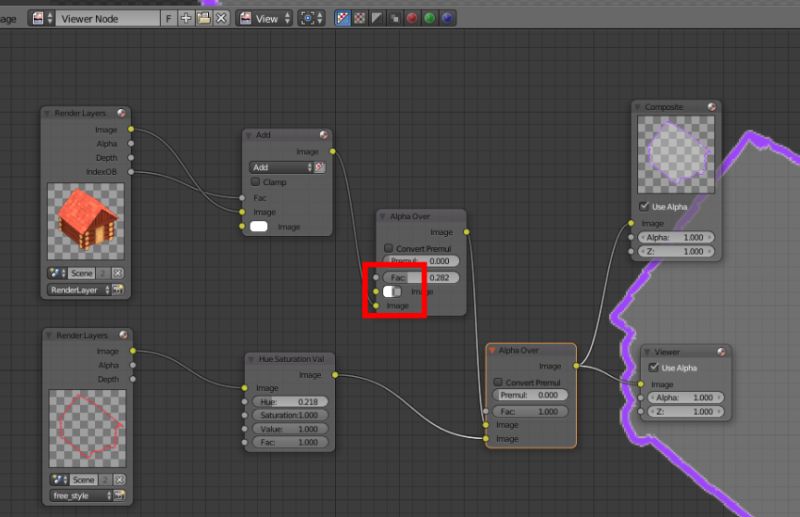Click the Viewer Node name field

pos(108,19)
